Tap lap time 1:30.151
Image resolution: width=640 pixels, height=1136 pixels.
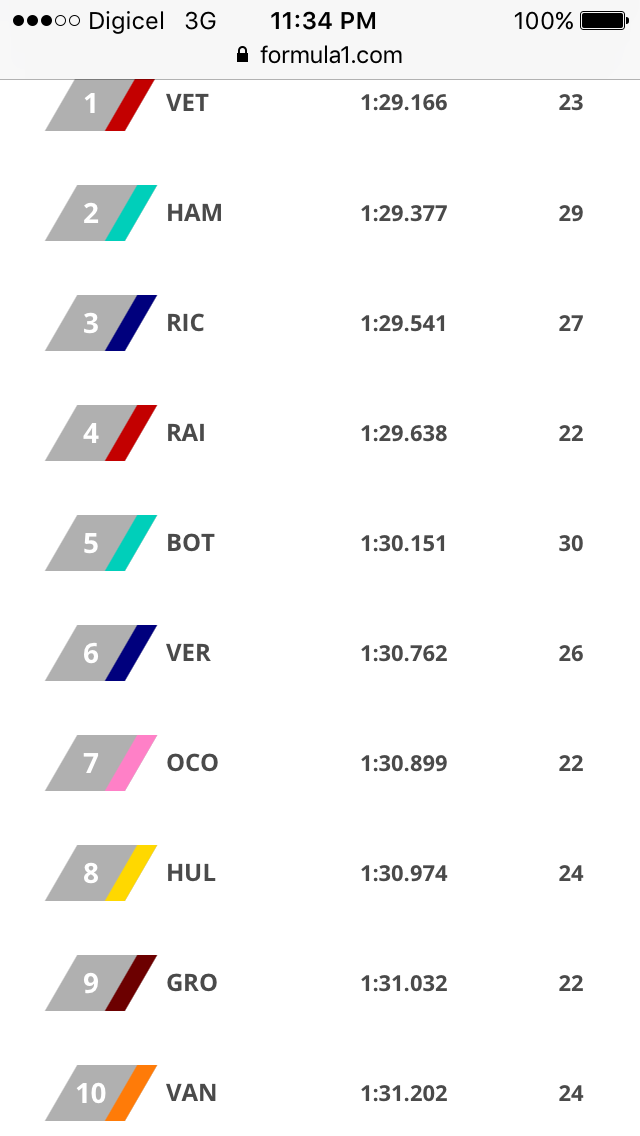click(403, 543)
